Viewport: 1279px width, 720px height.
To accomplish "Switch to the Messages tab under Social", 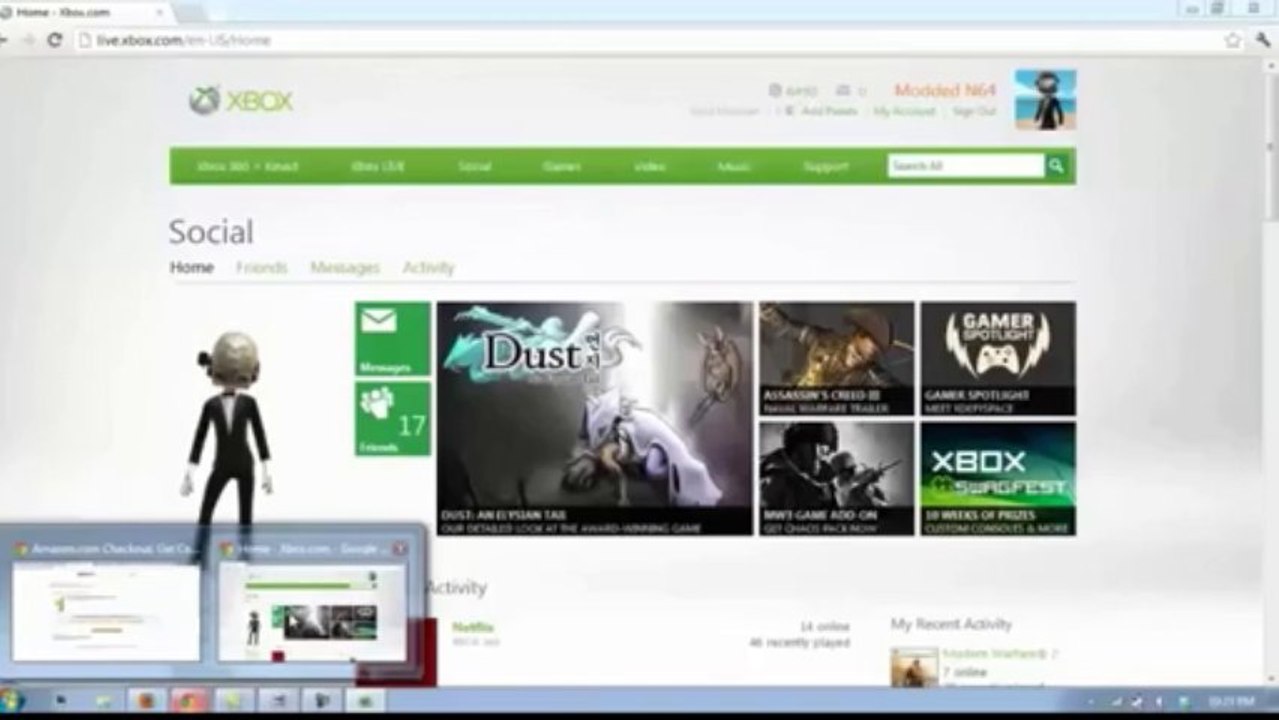I will (x=345, y=268).
